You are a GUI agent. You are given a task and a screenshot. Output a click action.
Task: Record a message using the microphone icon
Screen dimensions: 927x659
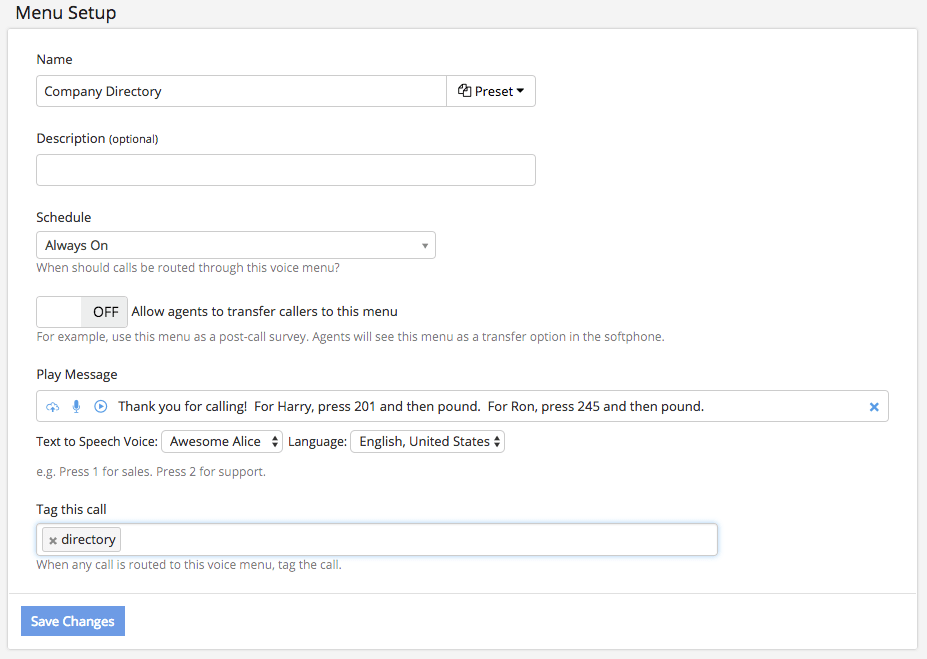click(75, 406)
